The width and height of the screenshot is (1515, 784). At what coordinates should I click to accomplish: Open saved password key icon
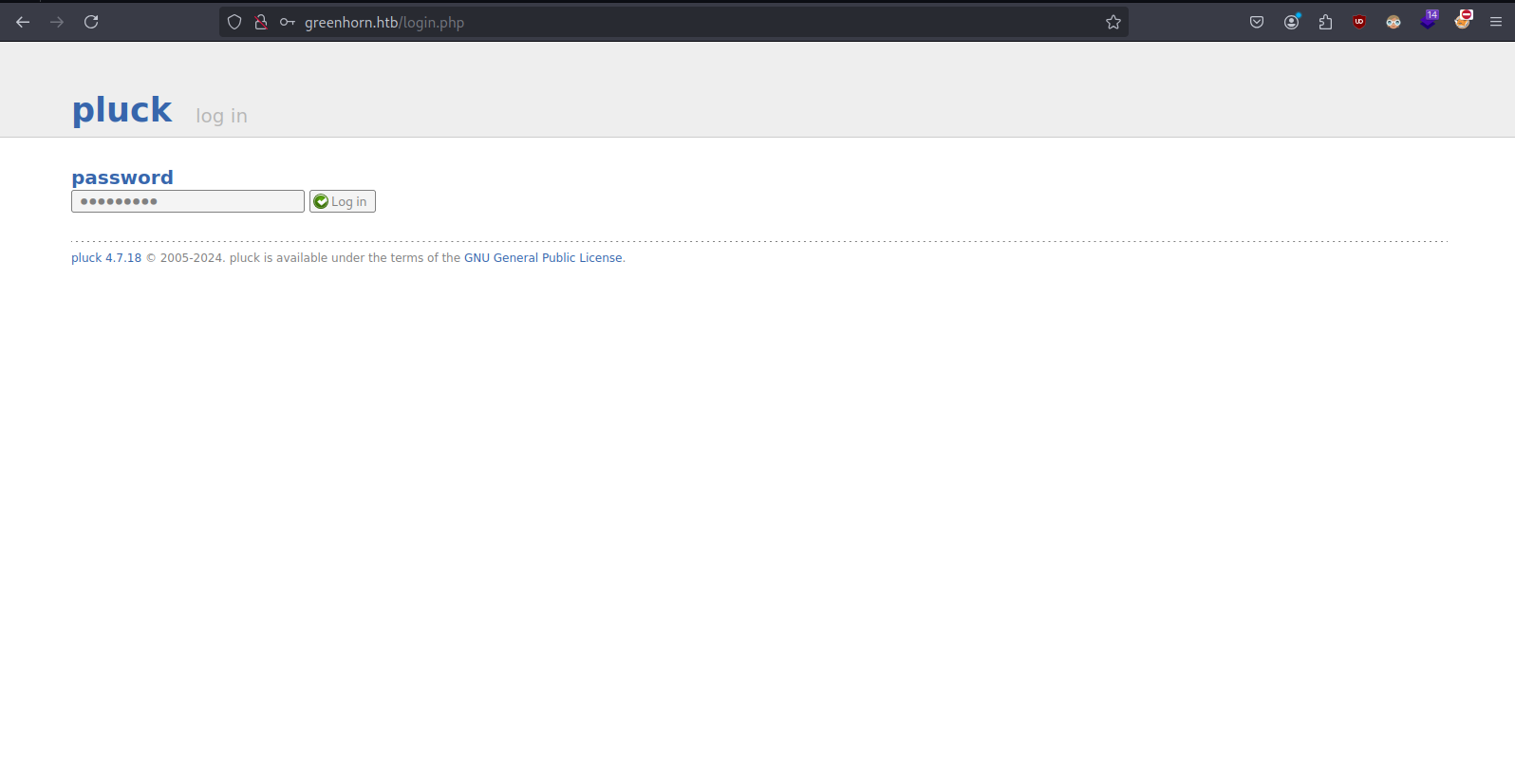(x=287, y=22)
